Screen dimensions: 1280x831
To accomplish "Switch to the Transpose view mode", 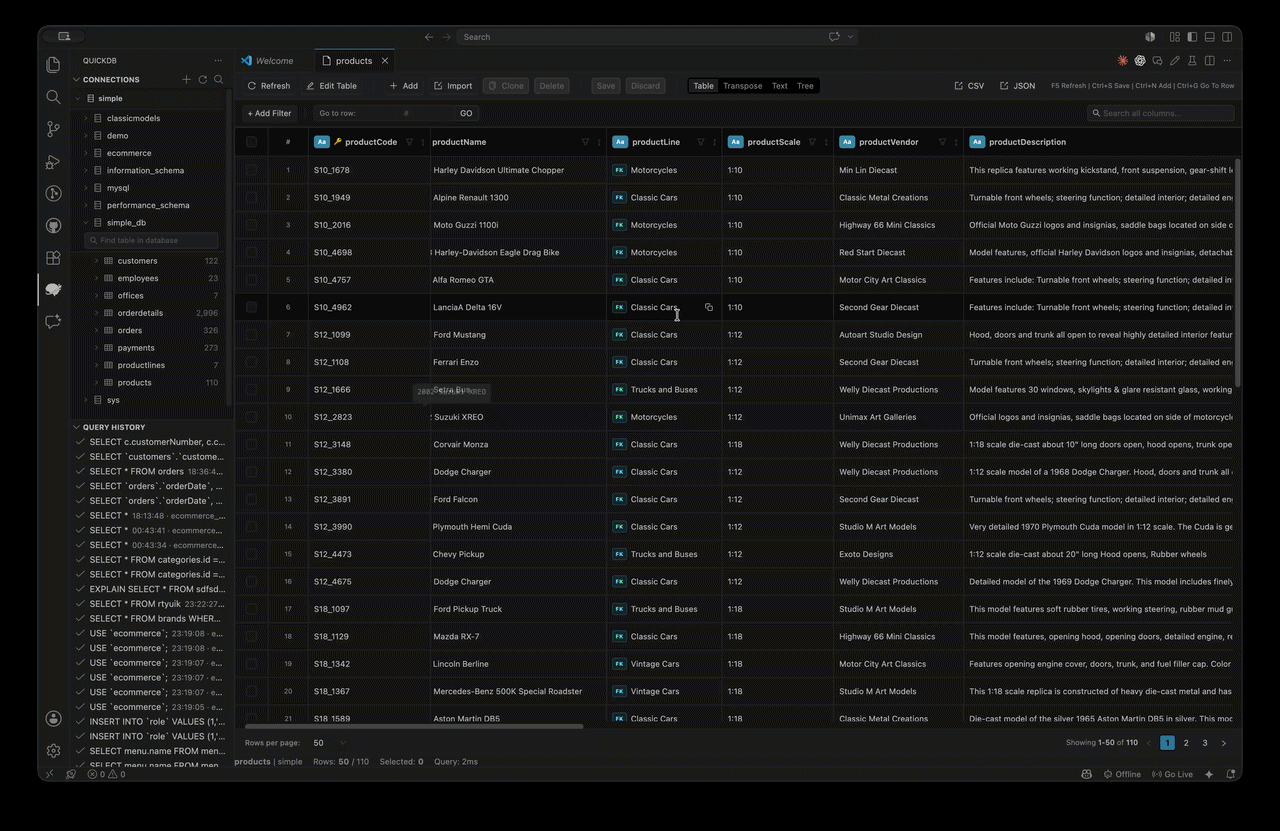I will (743, 86).
